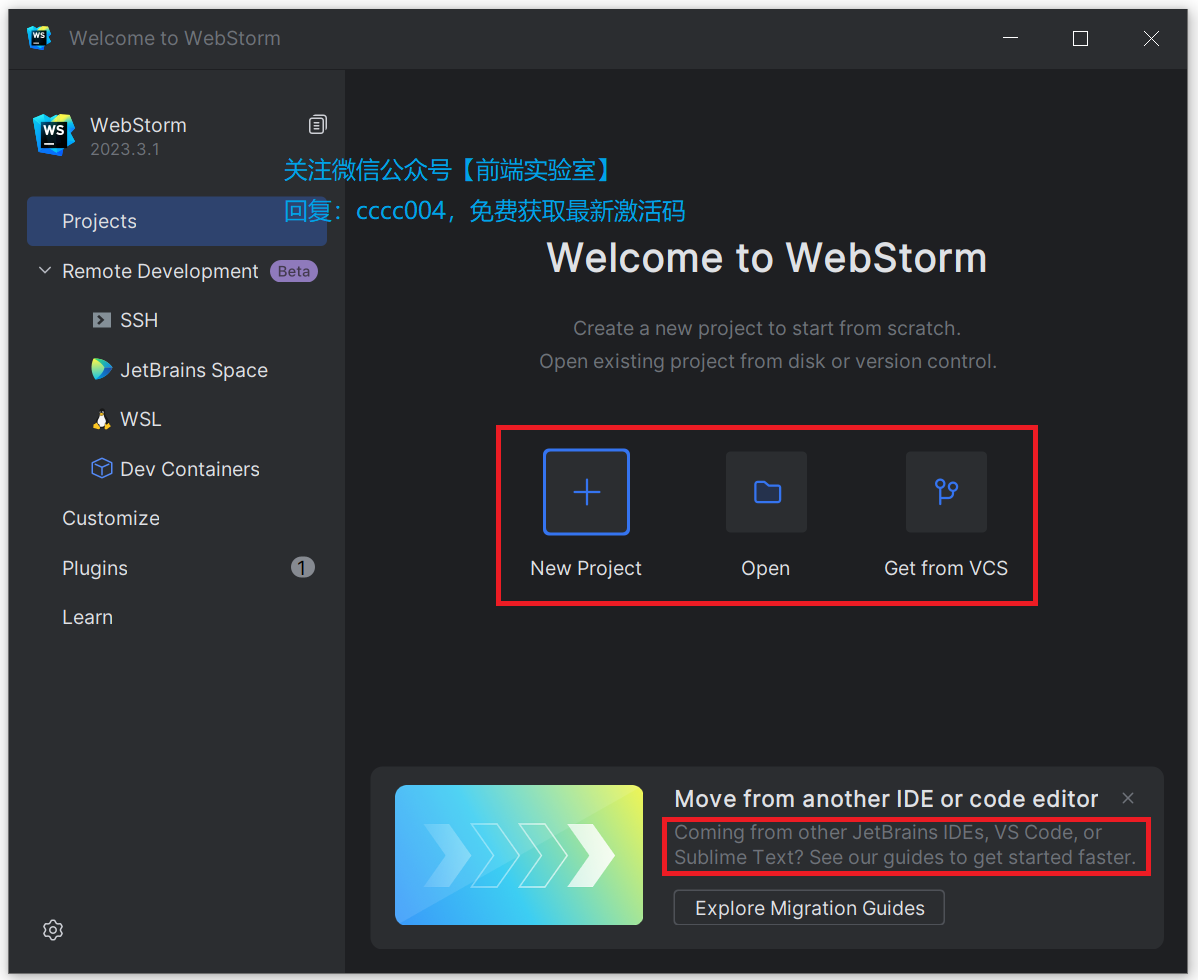Open the Learn tab
The width and height of the screenshot is (1198, 980).
click(87, 617)
